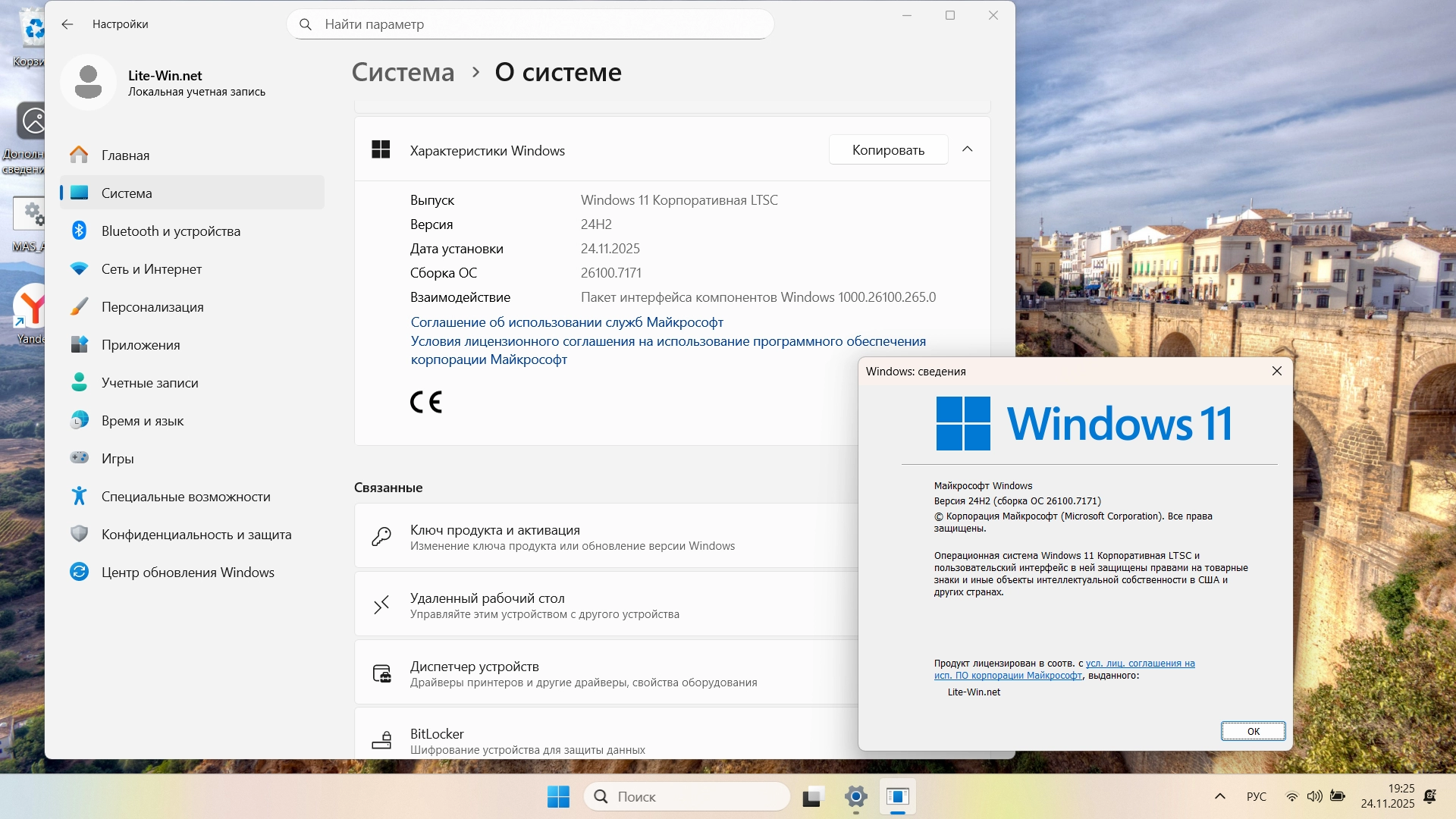Open Игры settings section

(118, 459)
